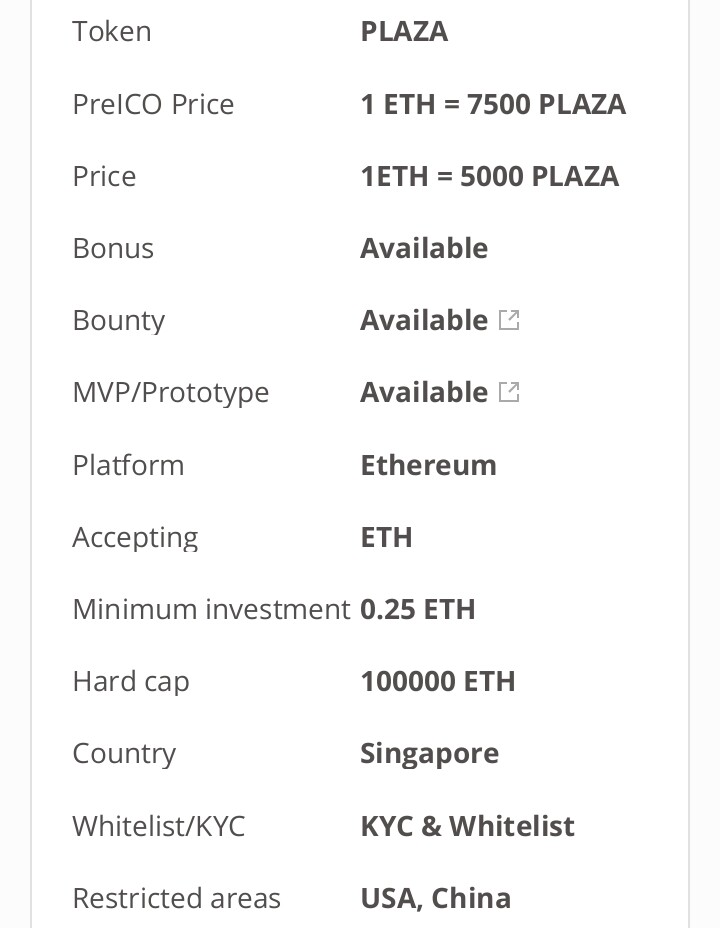Click the MVP/Prototype 'Available' link text
Viewport: 720px width, 928px height.
424,392
